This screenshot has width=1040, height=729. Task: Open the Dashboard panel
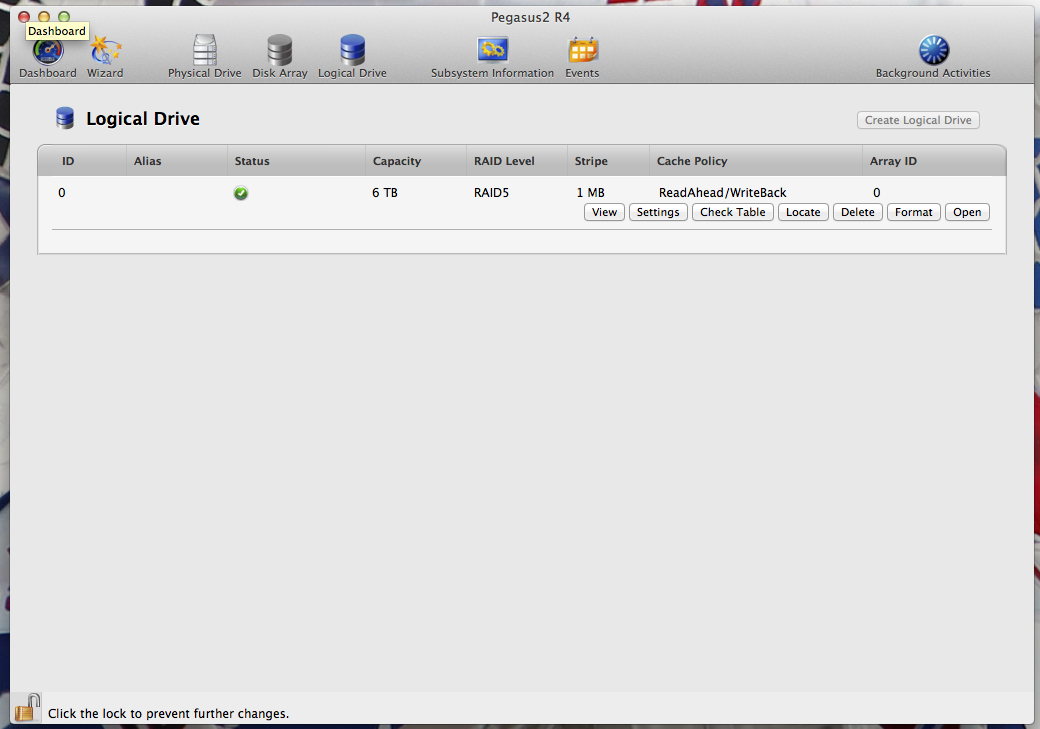[47, 55]
